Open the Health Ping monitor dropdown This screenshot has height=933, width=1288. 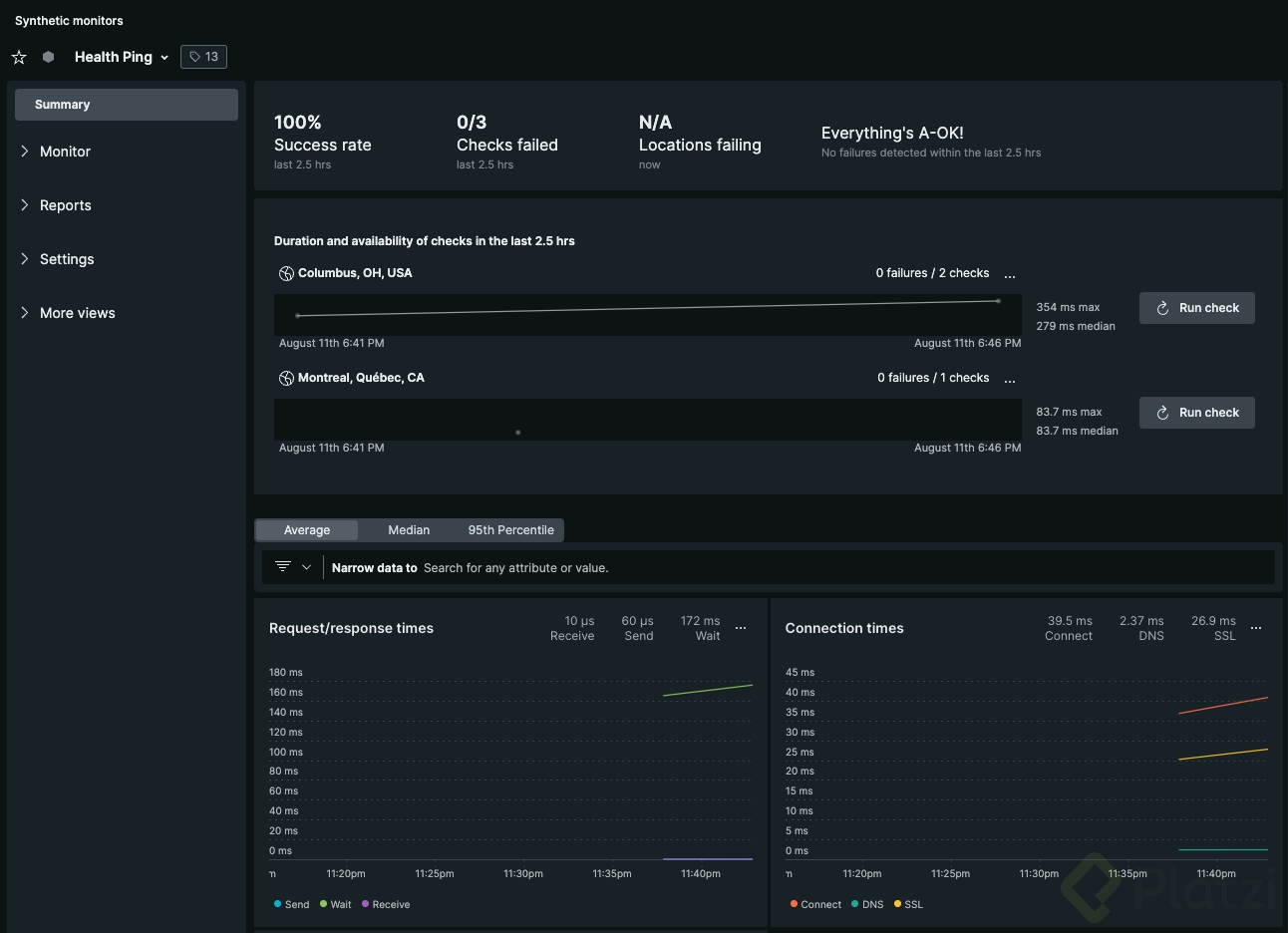(122, 57)
